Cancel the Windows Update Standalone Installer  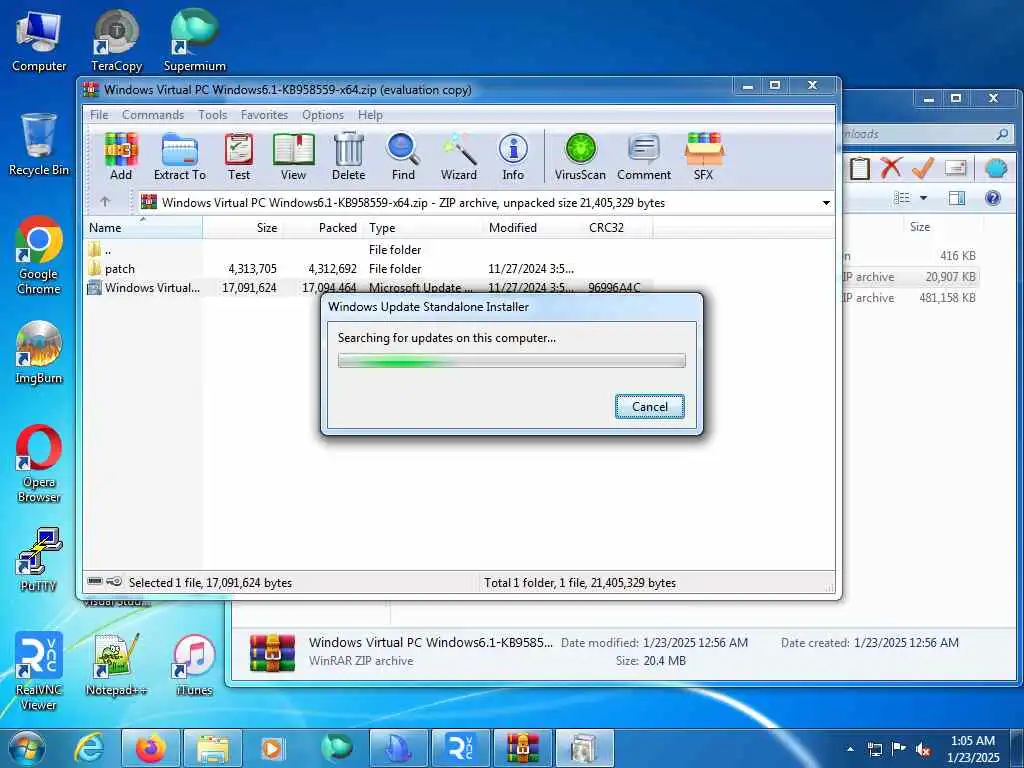[x=650, y=406]
